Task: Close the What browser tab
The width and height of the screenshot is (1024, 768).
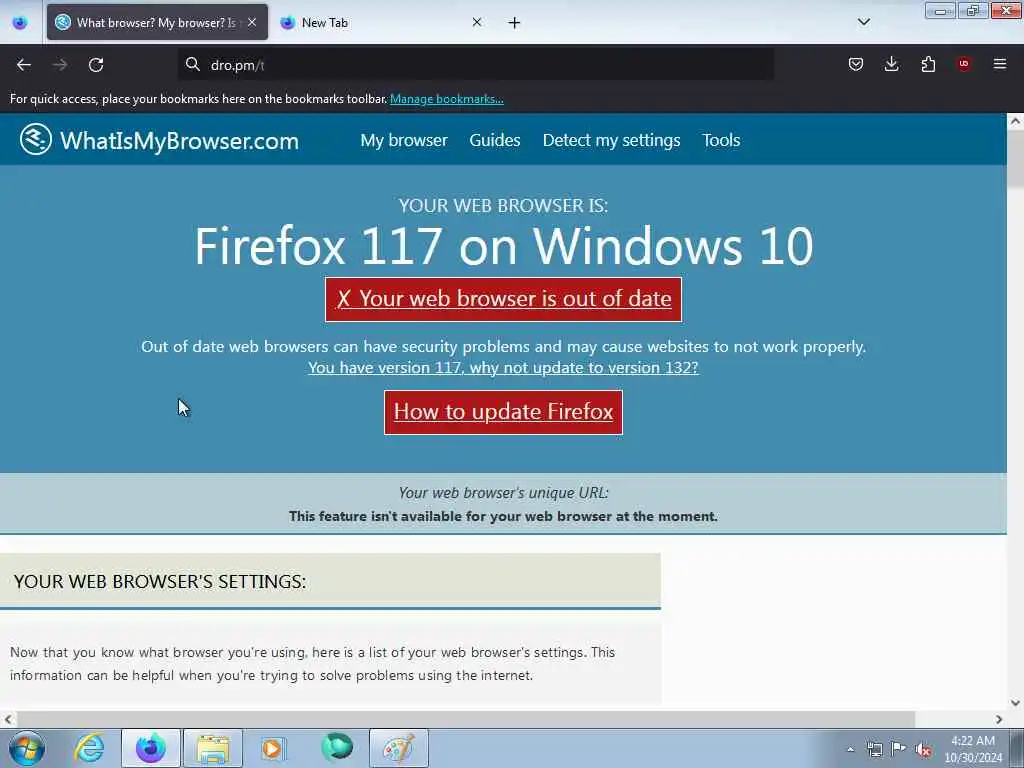Action: 252,22
